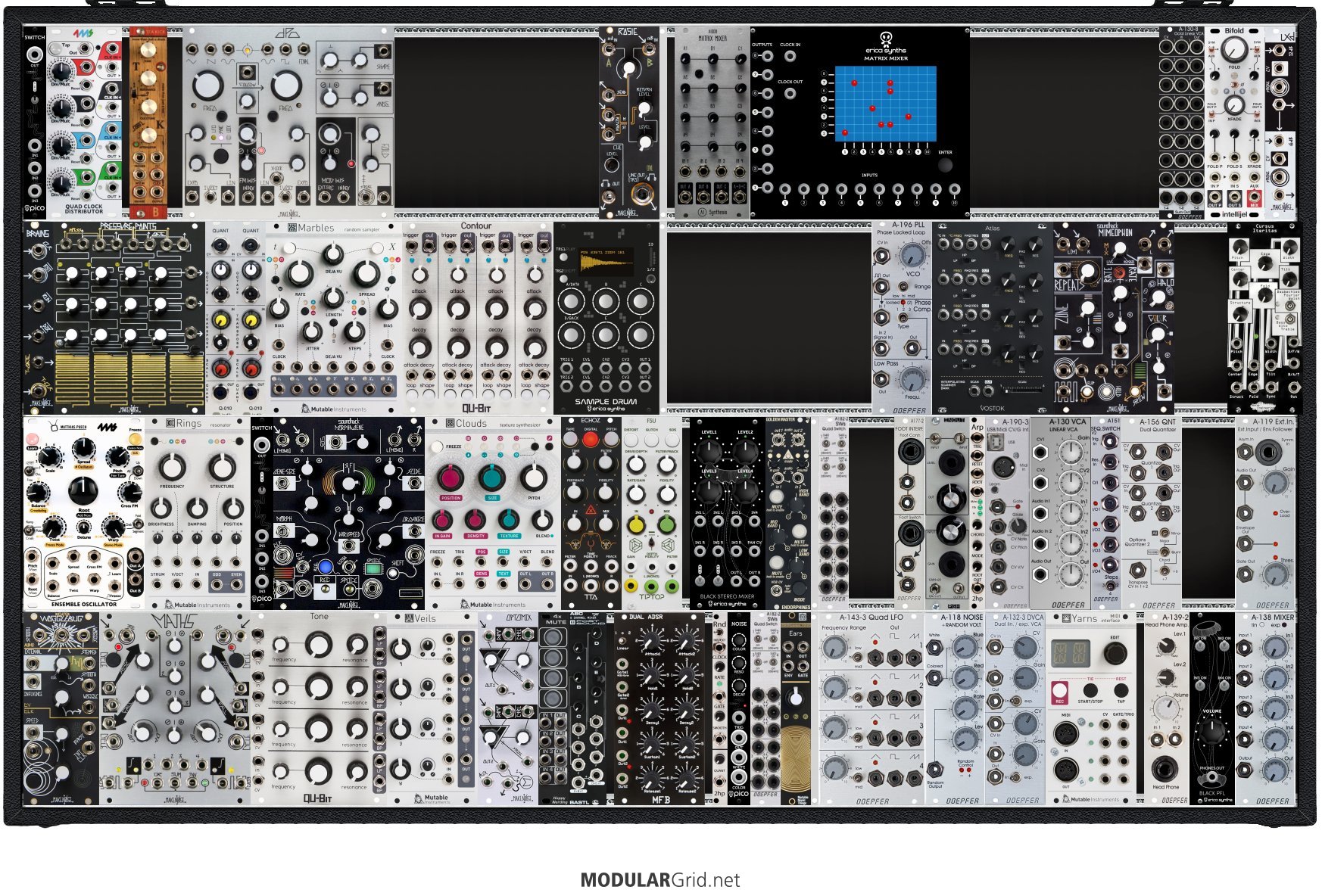Select the Intellijel Bifold module
The width and height of the screenshot is (1322, 896).
tap(1234, 123)
